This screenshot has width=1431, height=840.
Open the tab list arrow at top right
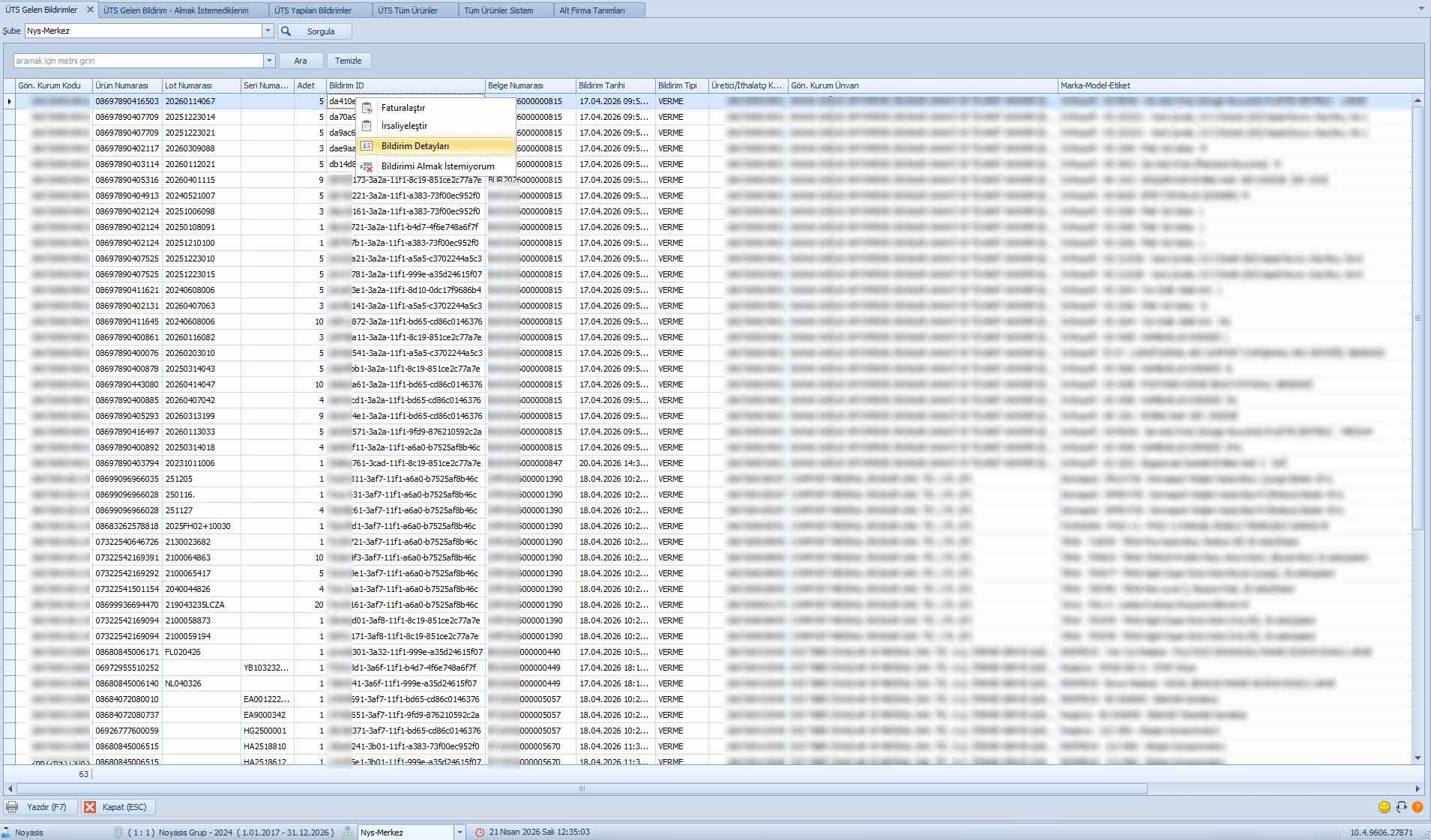click(1421, 9)
